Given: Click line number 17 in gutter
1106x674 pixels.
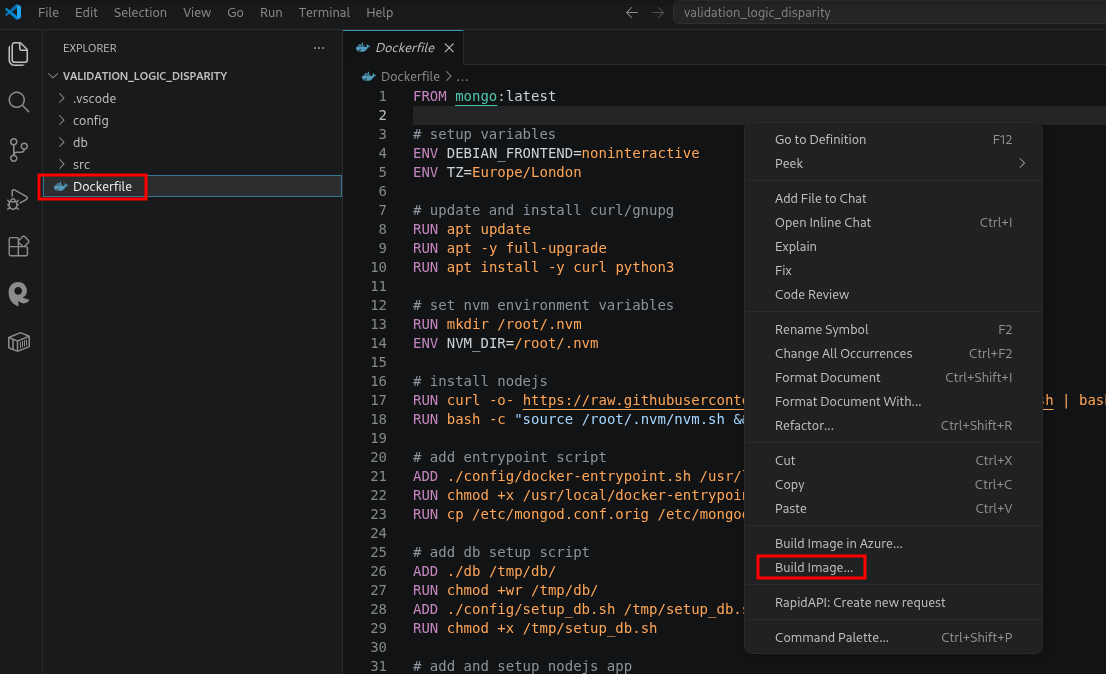Looking at the screenshot, I should (x=379, y=400).
